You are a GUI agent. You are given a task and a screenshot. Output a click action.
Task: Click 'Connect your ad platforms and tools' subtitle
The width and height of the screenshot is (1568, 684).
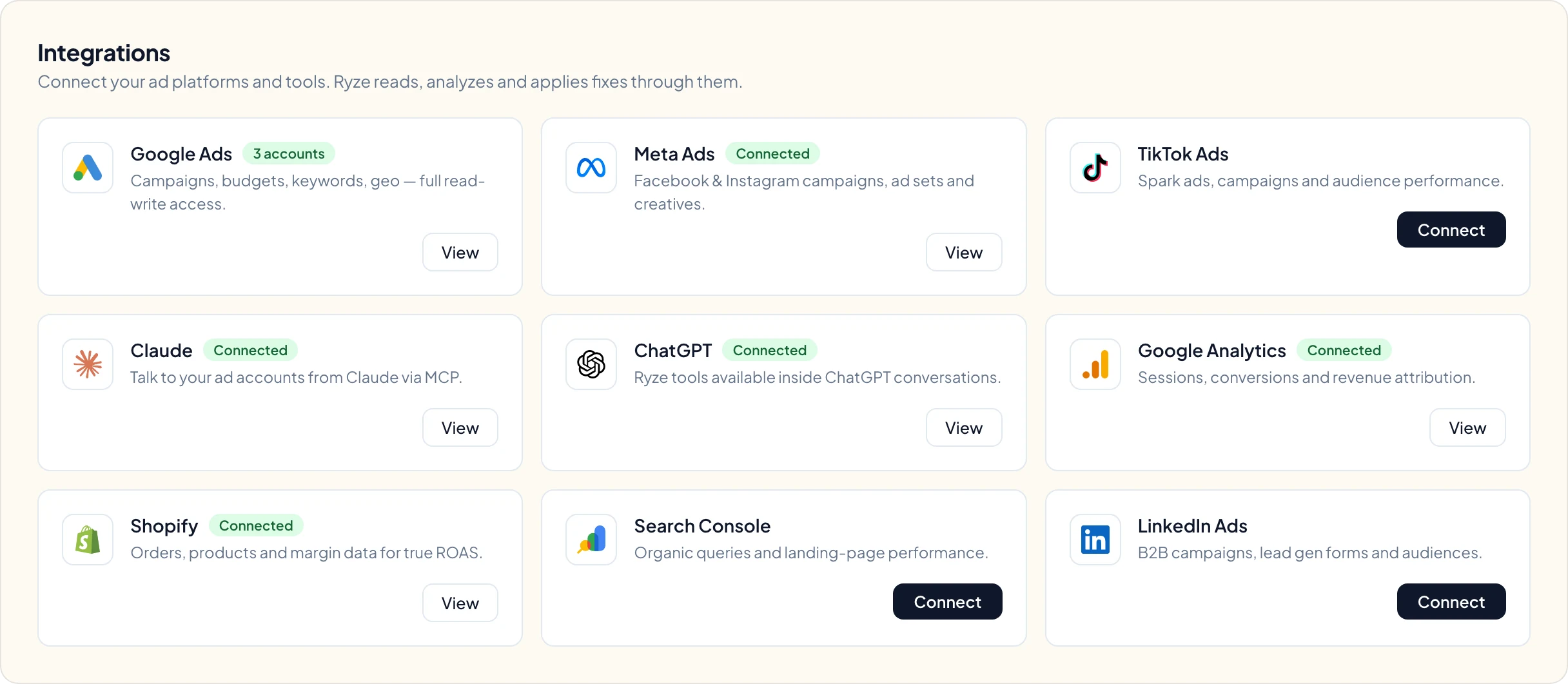point(390,82)
